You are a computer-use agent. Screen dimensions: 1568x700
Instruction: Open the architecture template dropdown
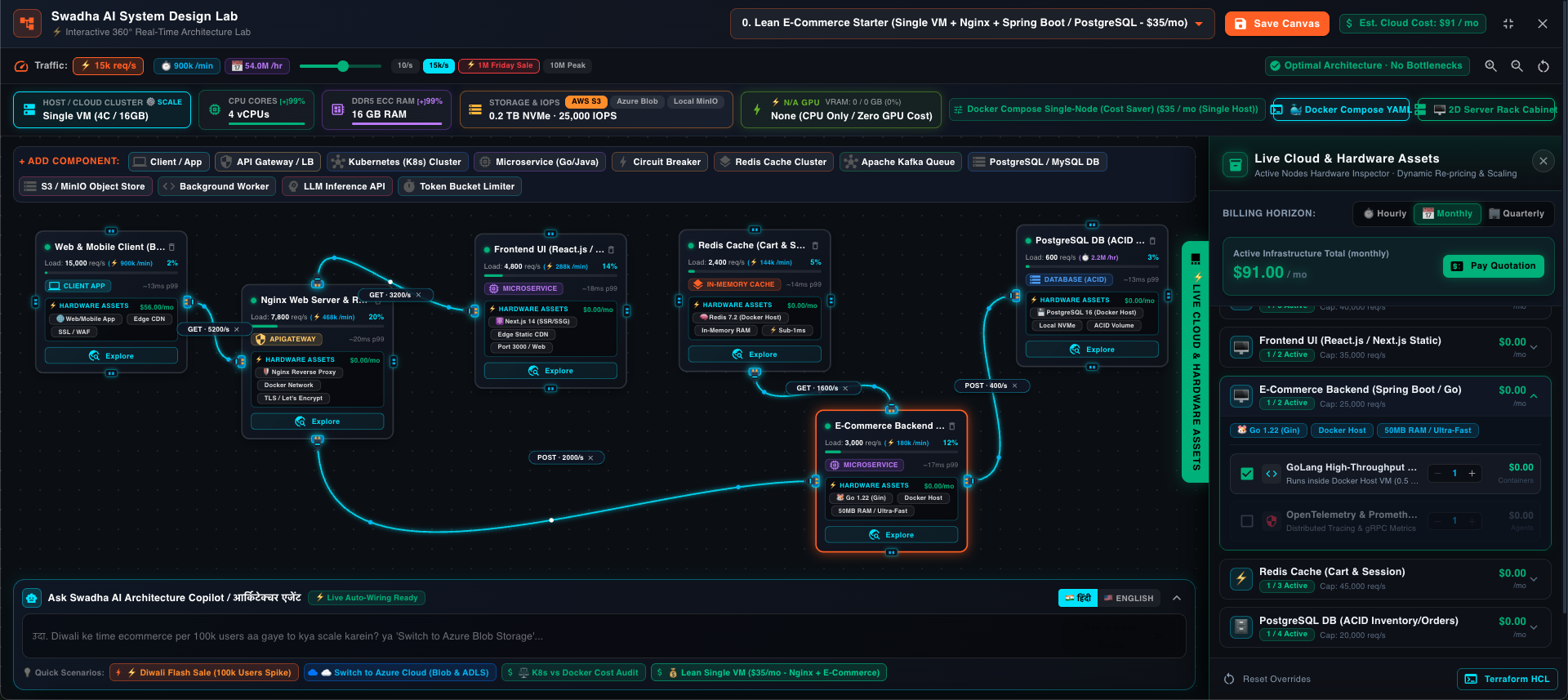click(x=972, y=24)
